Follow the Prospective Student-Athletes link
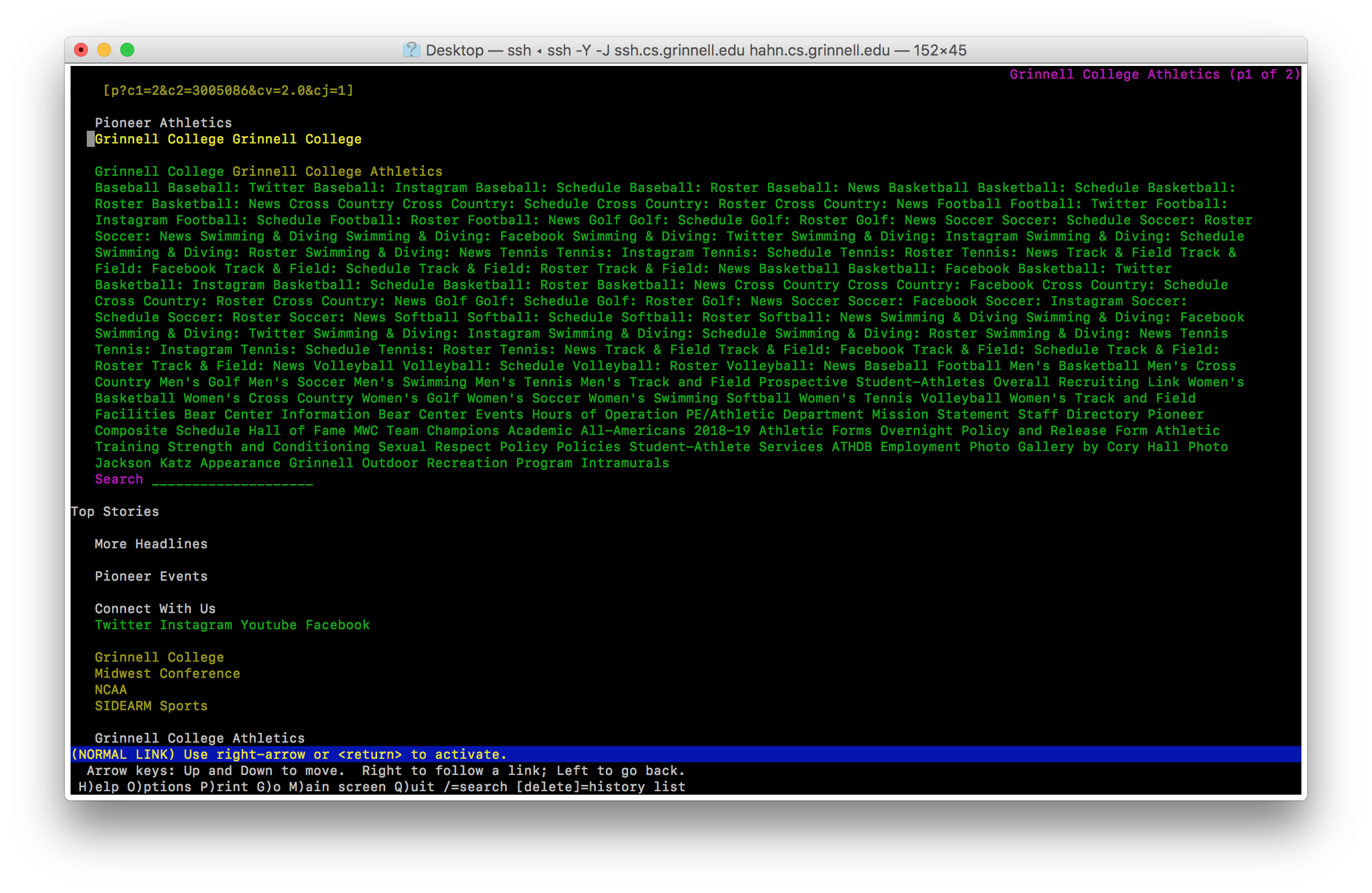This screenshot has width=1372, height=893. pos(872,382)
